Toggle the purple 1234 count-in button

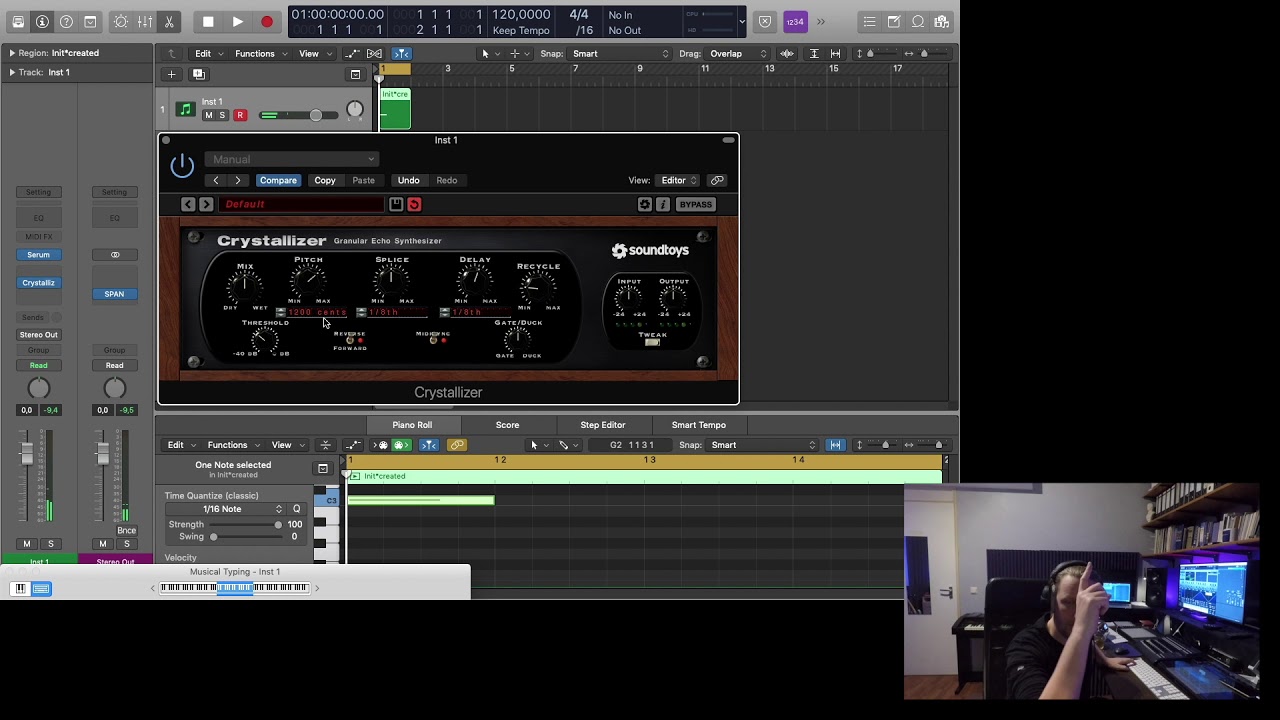[795, 21]
